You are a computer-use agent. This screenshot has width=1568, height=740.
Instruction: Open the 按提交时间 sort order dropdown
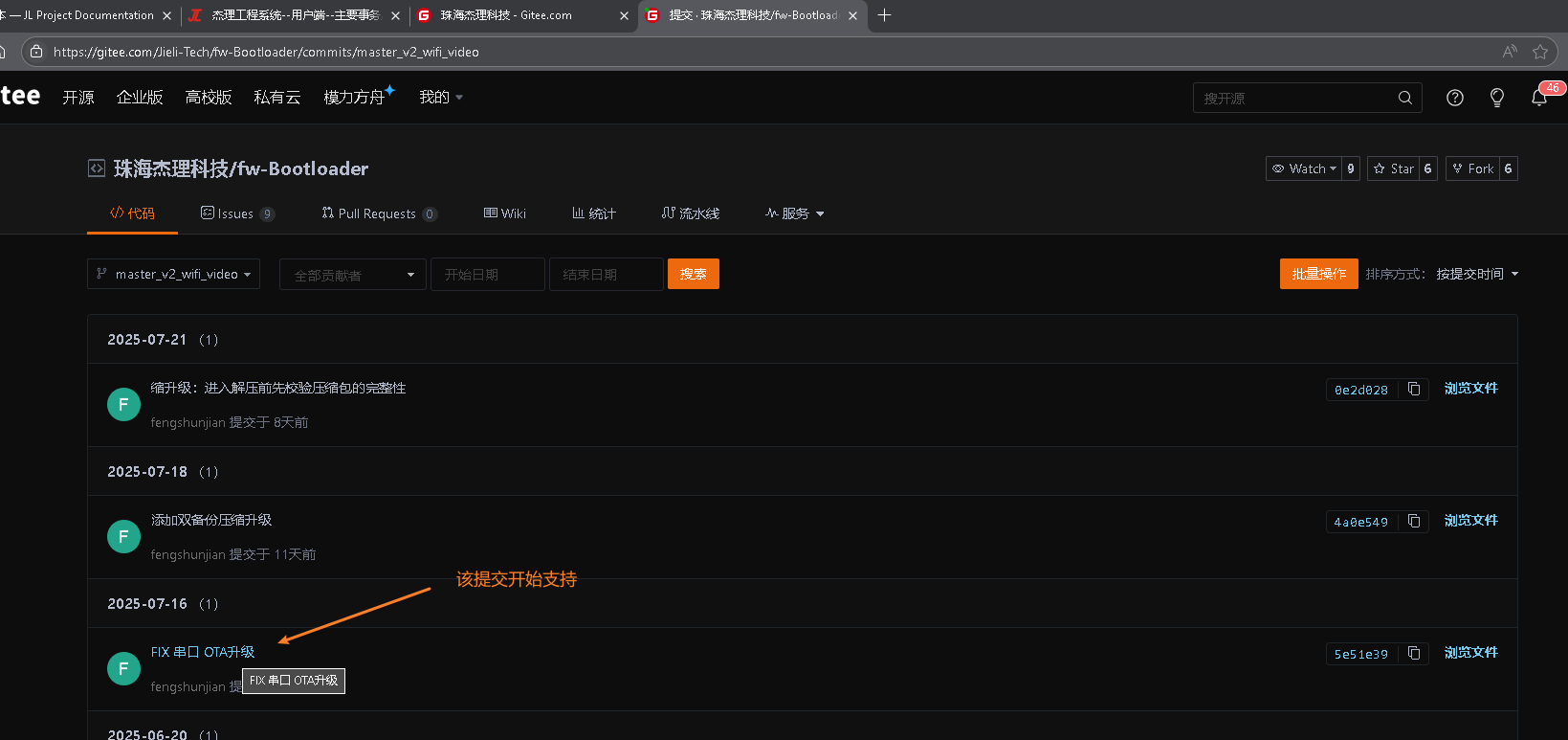coord(1477,274)
